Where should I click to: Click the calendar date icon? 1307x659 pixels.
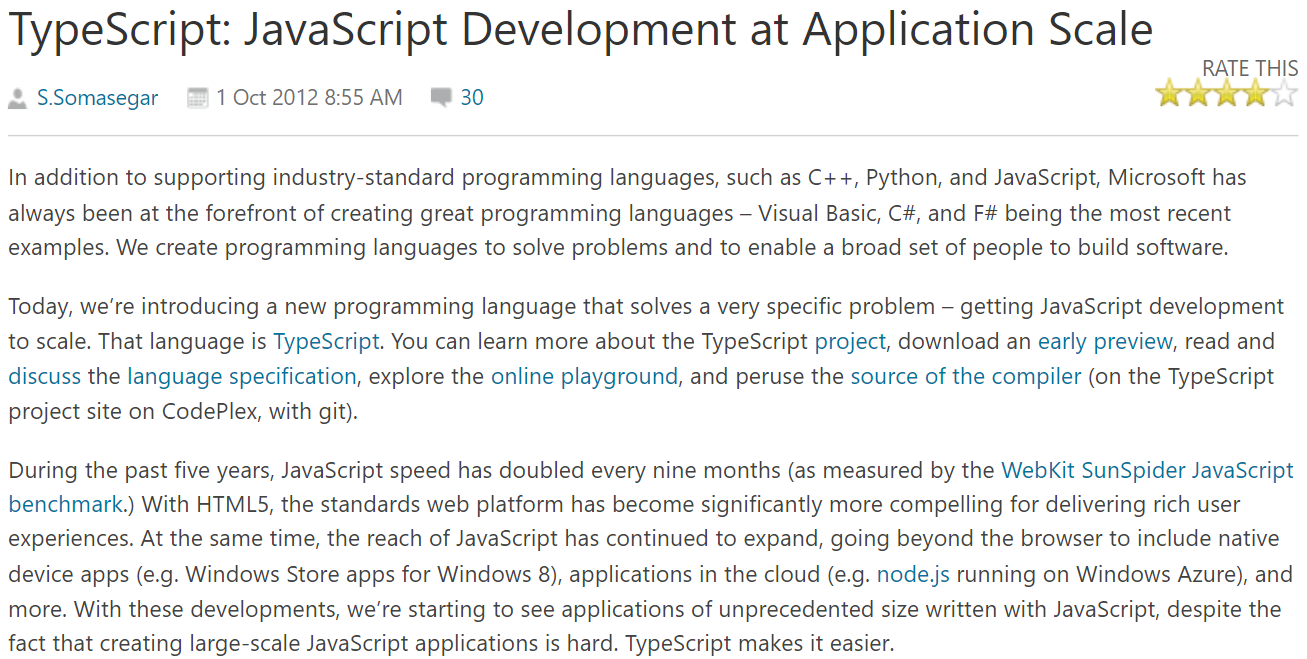(198, 98)
